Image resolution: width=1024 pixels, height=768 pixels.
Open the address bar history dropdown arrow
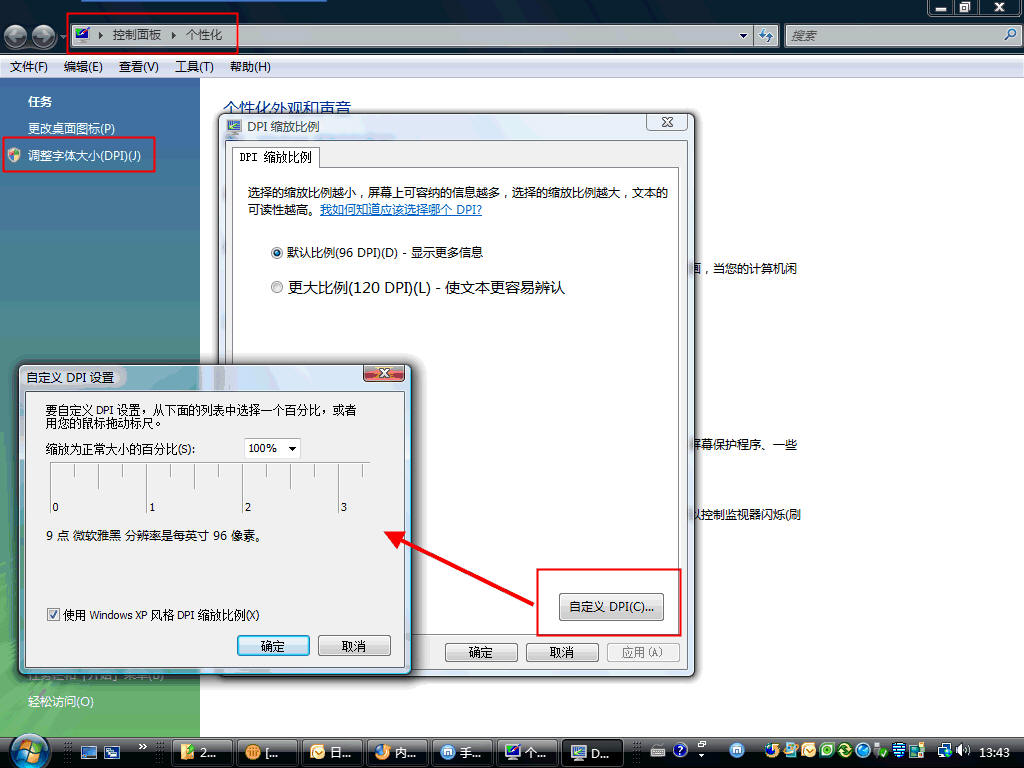click(743, 35)
